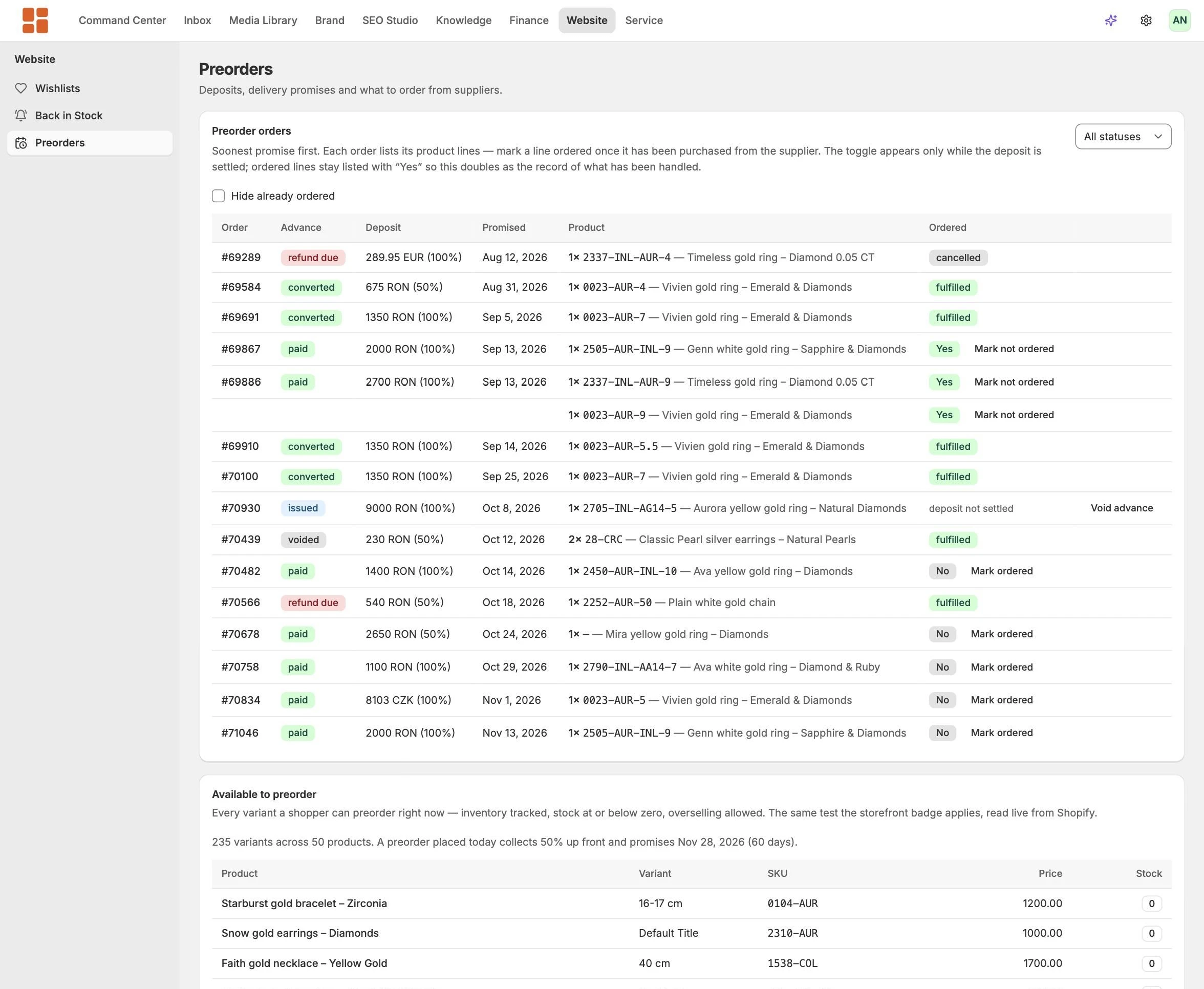
Task: Click the orange app logo icon
Action: (x=35, y=20)
